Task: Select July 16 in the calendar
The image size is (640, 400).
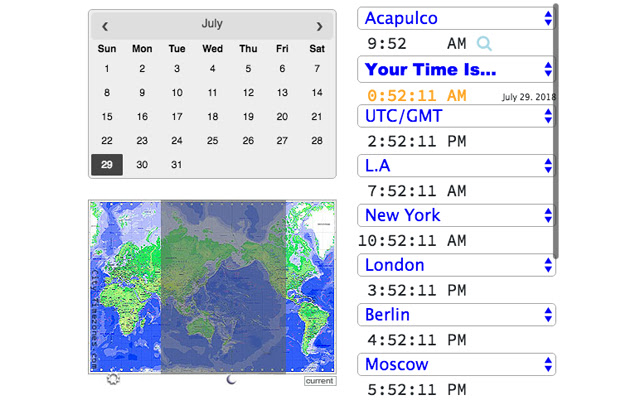Action: 142,117
